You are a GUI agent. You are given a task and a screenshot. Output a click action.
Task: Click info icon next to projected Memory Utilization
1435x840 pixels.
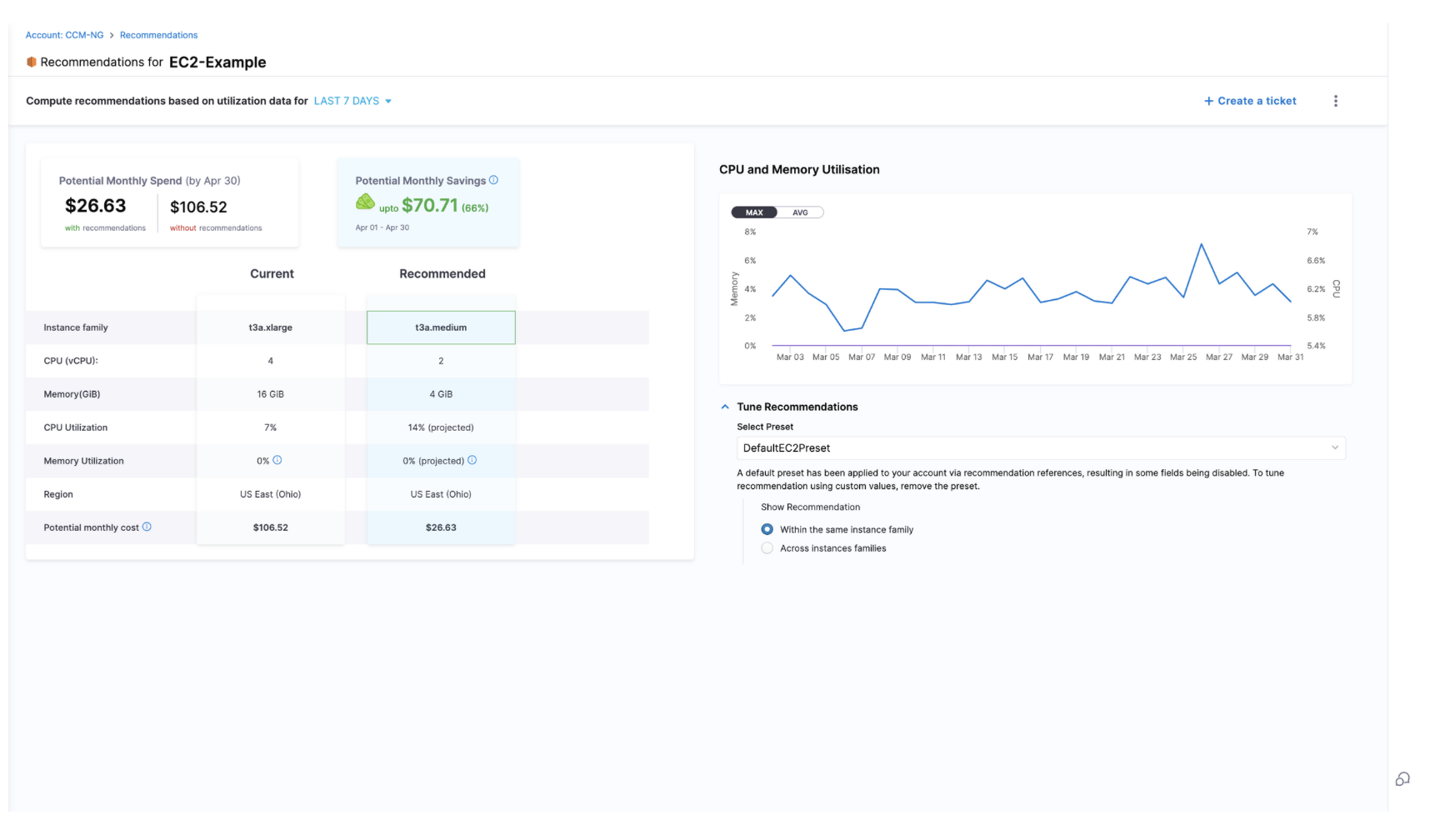(472, 460)
